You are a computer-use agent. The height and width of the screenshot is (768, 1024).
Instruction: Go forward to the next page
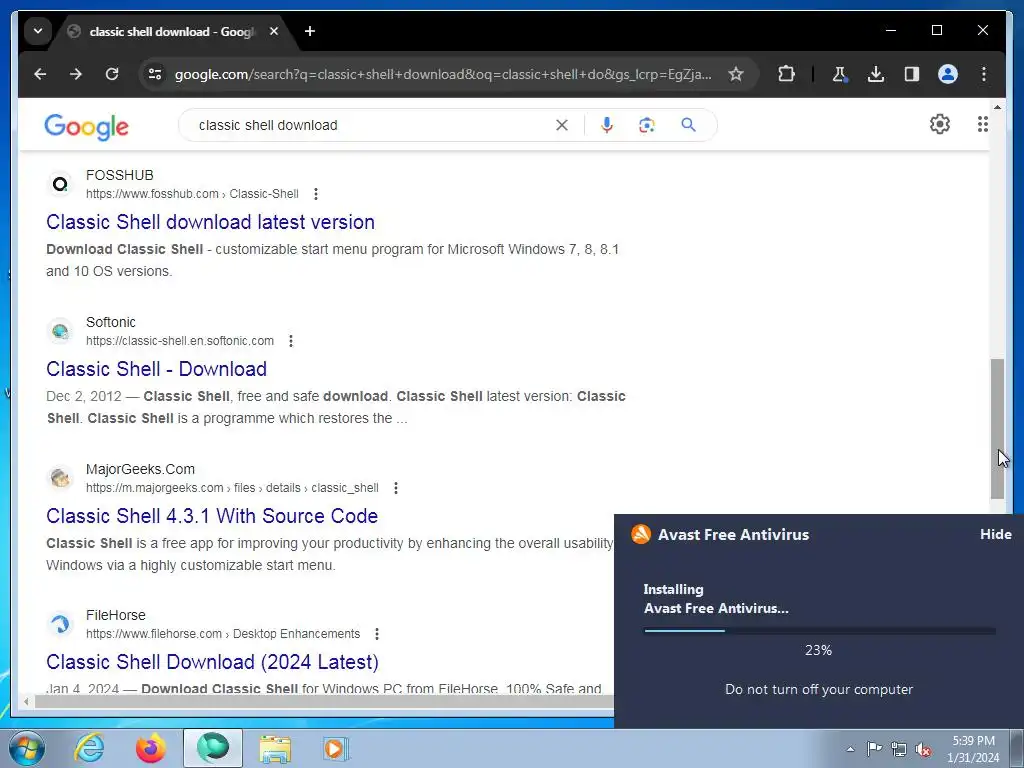76,74
